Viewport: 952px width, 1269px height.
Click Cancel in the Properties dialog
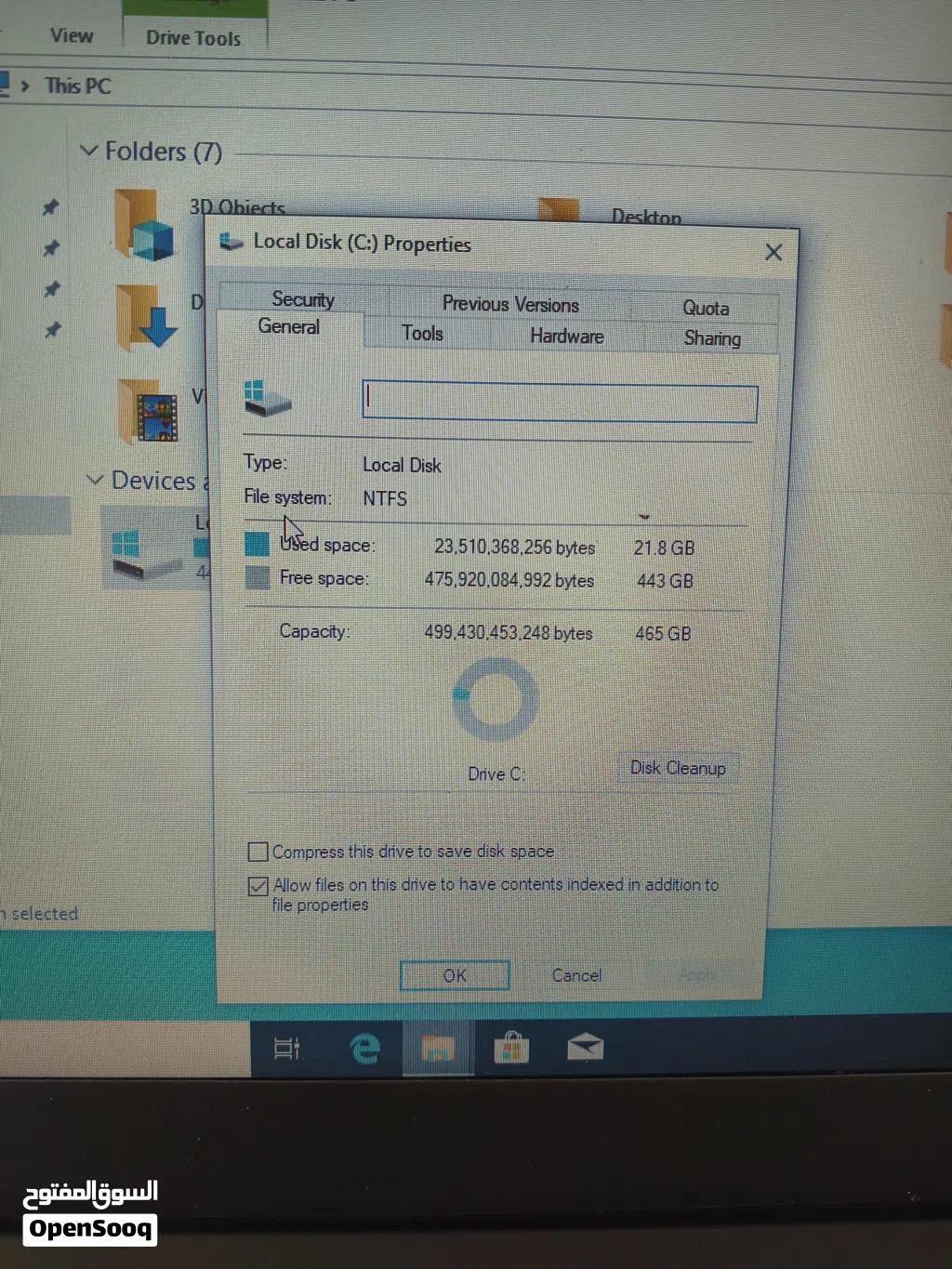(576, 975)
